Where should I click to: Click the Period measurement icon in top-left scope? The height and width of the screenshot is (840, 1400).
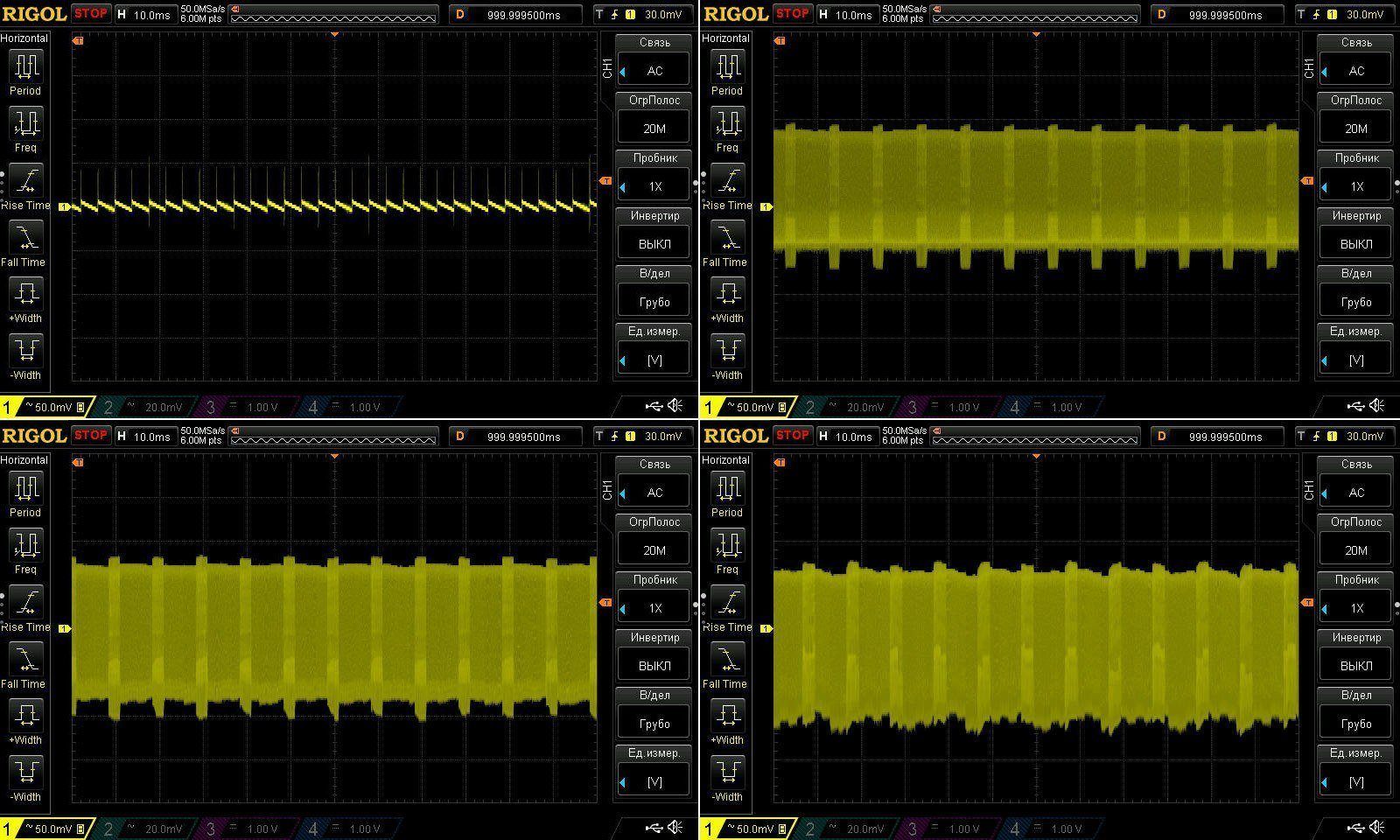pyautogui.click(x=25, y=66)
